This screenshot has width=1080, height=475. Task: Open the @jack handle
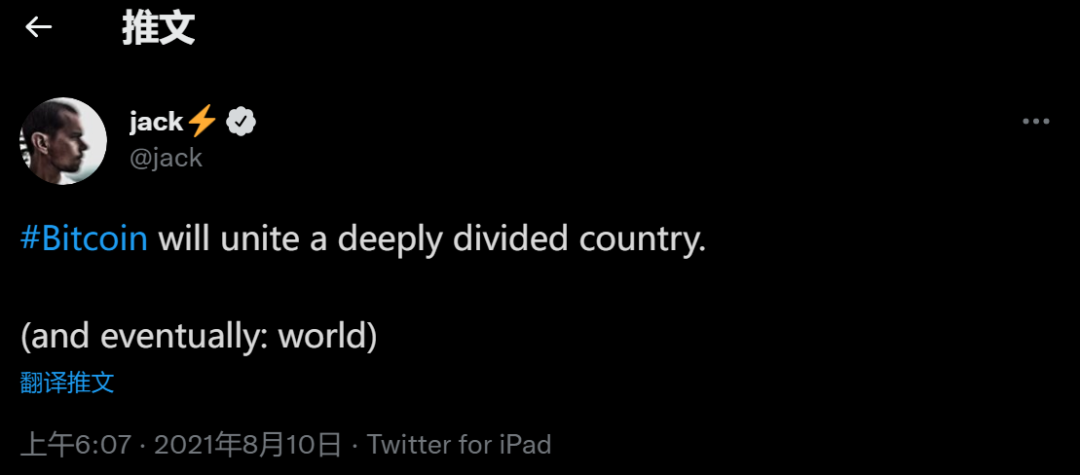tap(165, 158)
